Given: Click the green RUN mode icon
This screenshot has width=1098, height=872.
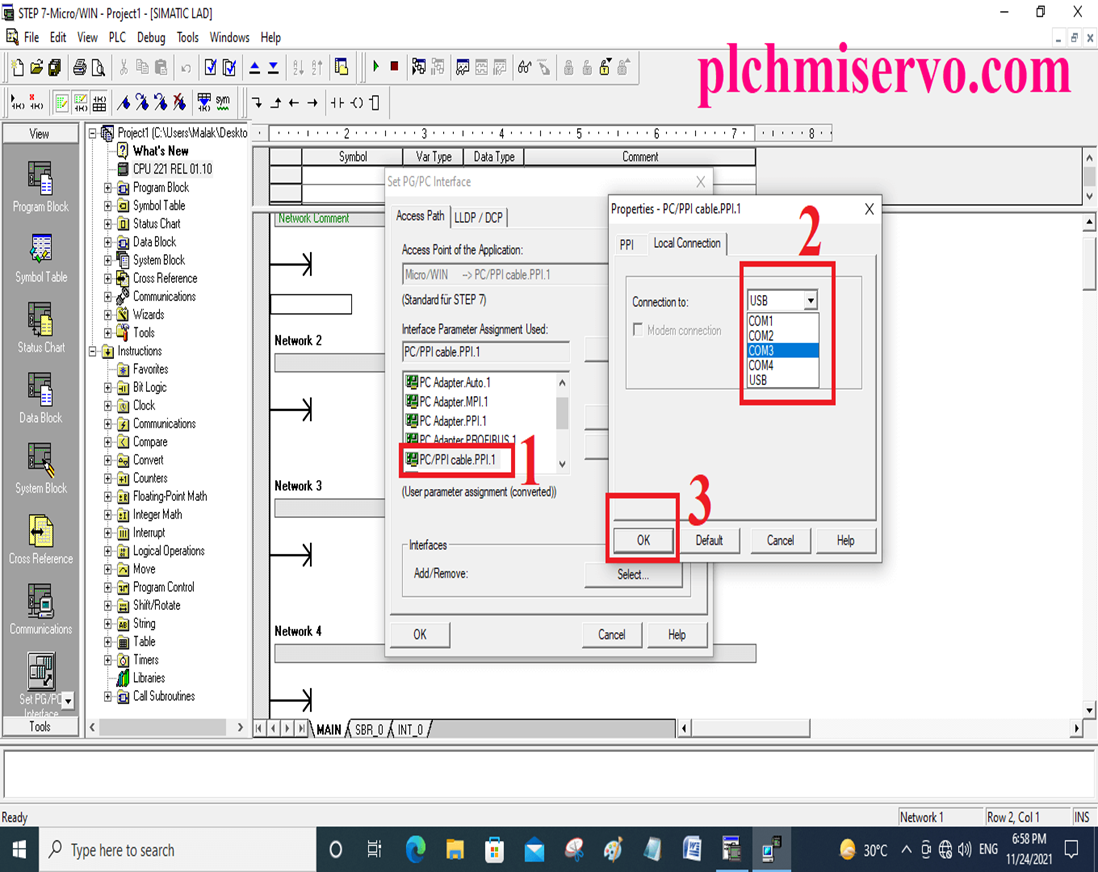Looking at the screenshot, I should pos(376,67).
